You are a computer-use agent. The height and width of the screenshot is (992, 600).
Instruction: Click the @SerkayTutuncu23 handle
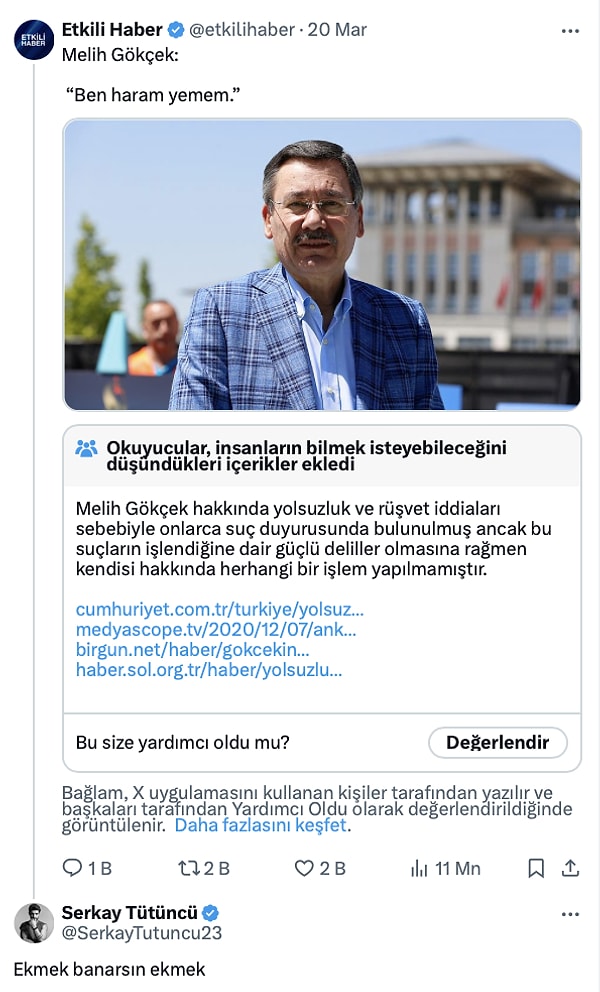(142, 933)
